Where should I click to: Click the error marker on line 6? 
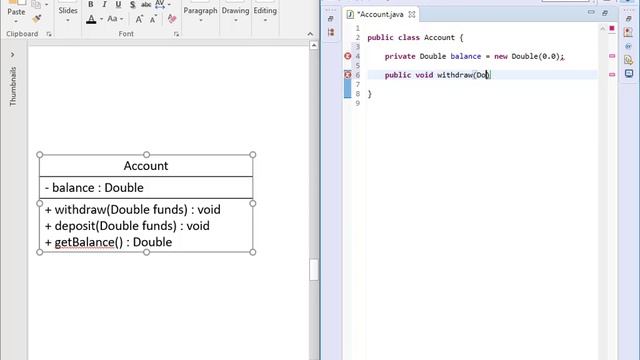tap(348, 75)
